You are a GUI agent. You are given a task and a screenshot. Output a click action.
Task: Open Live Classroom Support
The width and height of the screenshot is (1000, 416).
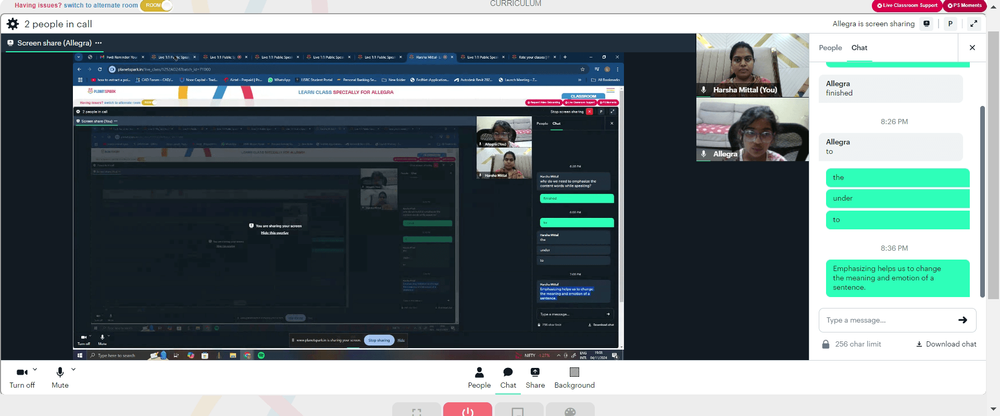click(x=906, y=5)
